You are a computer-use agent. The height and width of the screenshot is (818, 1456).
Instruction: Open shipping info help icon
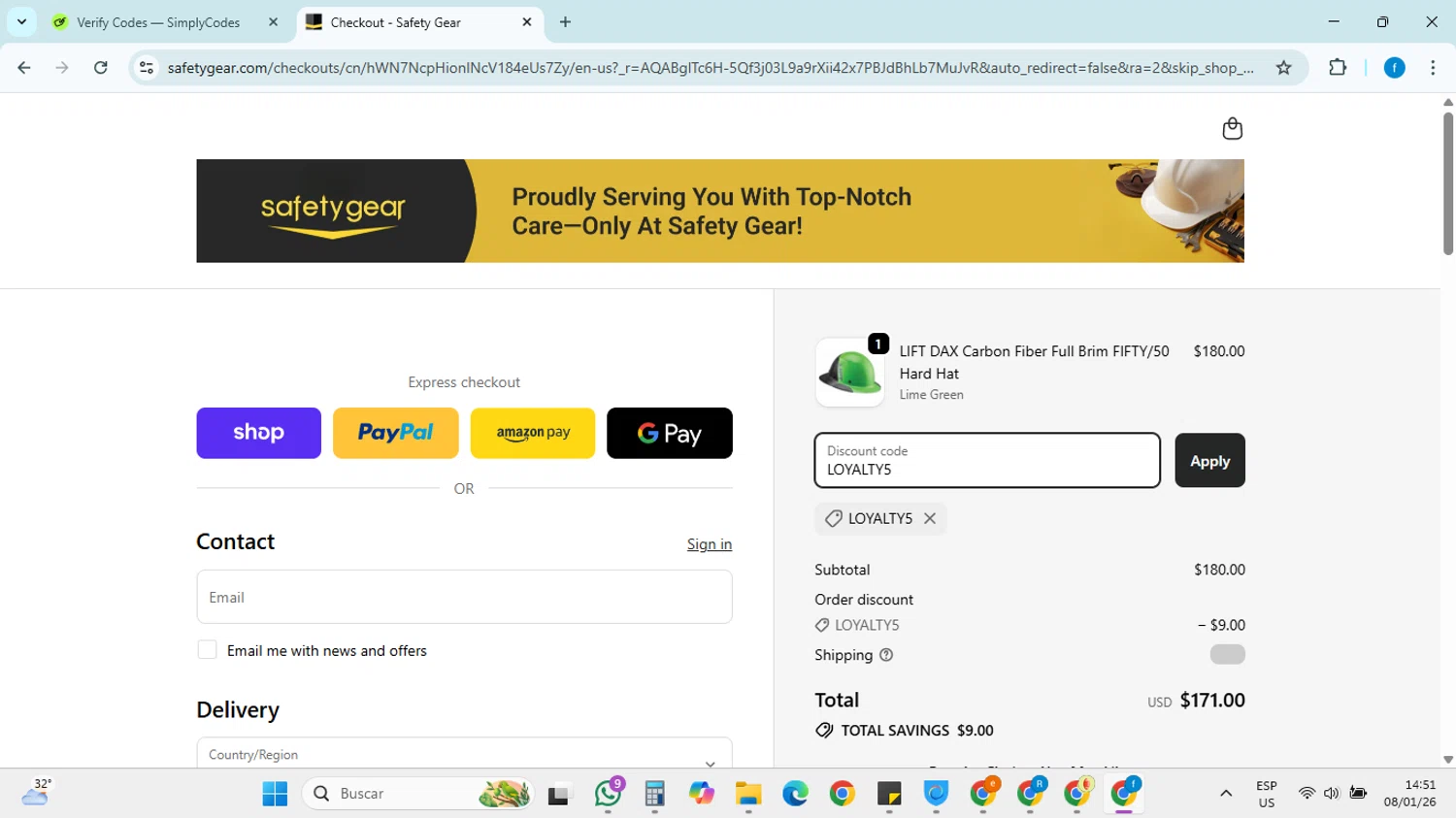point(886,655)
